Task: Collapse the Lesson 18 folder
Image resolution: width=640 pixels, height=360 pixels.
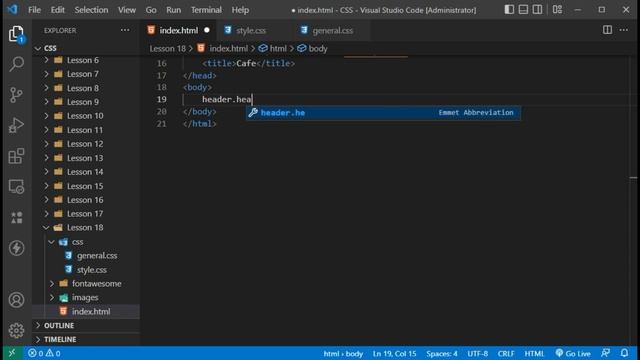Action: pos(86,228)
